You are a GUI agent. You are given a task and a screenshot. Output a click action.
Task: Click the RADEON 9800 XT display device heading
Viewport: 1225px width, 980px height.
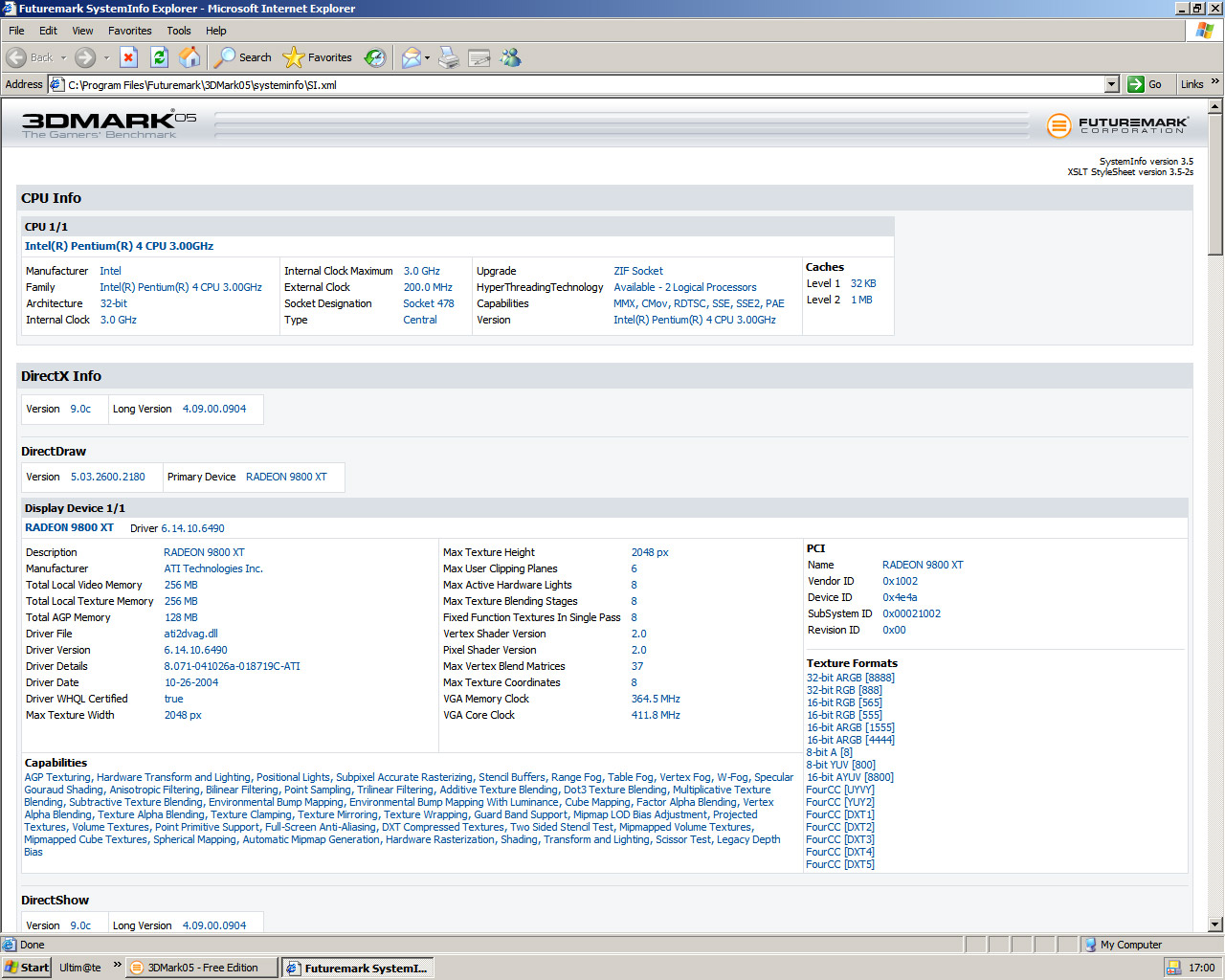(x=69, y=527)
